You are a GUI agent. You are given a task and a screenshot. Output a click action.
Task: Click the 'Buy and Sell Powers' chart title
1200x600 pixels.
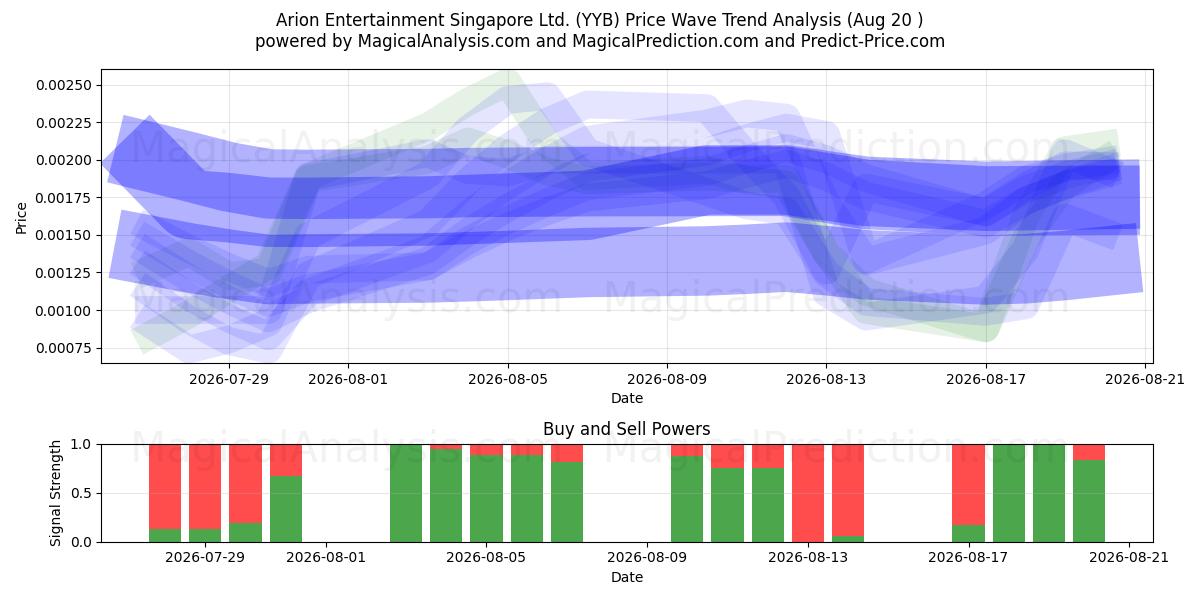click(x=627, y=429)
